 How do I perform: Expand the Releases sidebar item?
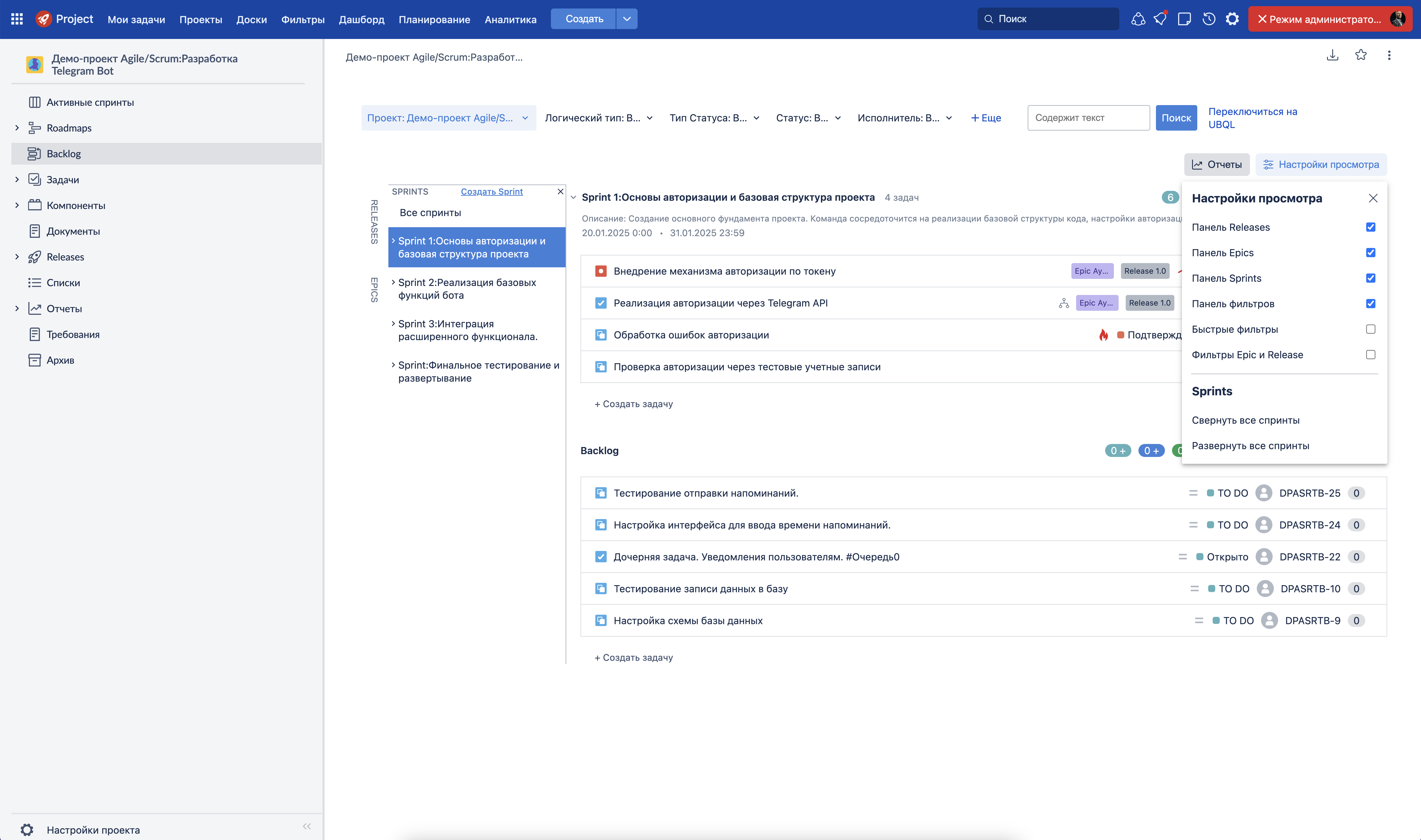pos(17,257)
